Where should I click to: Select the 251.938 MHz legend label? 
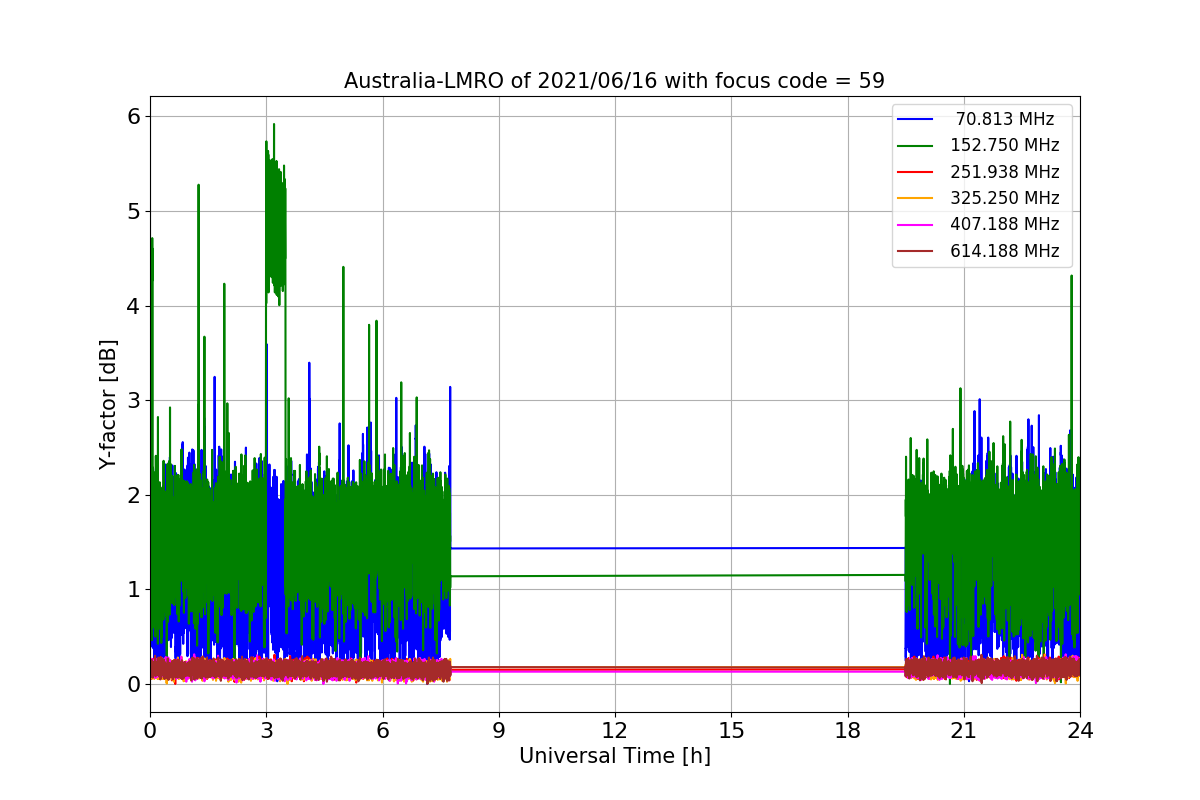point(1005,172)
